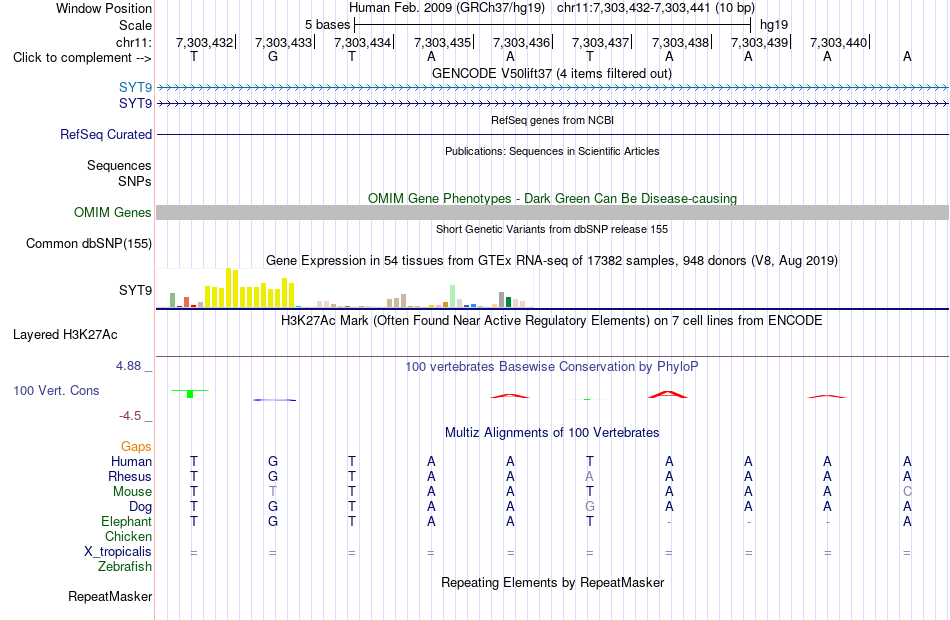This screenshot has width=950, height=620.
Task: Click the 'RepeatMasker' track label
Action: pyautogui.click(x=110, y=597)
